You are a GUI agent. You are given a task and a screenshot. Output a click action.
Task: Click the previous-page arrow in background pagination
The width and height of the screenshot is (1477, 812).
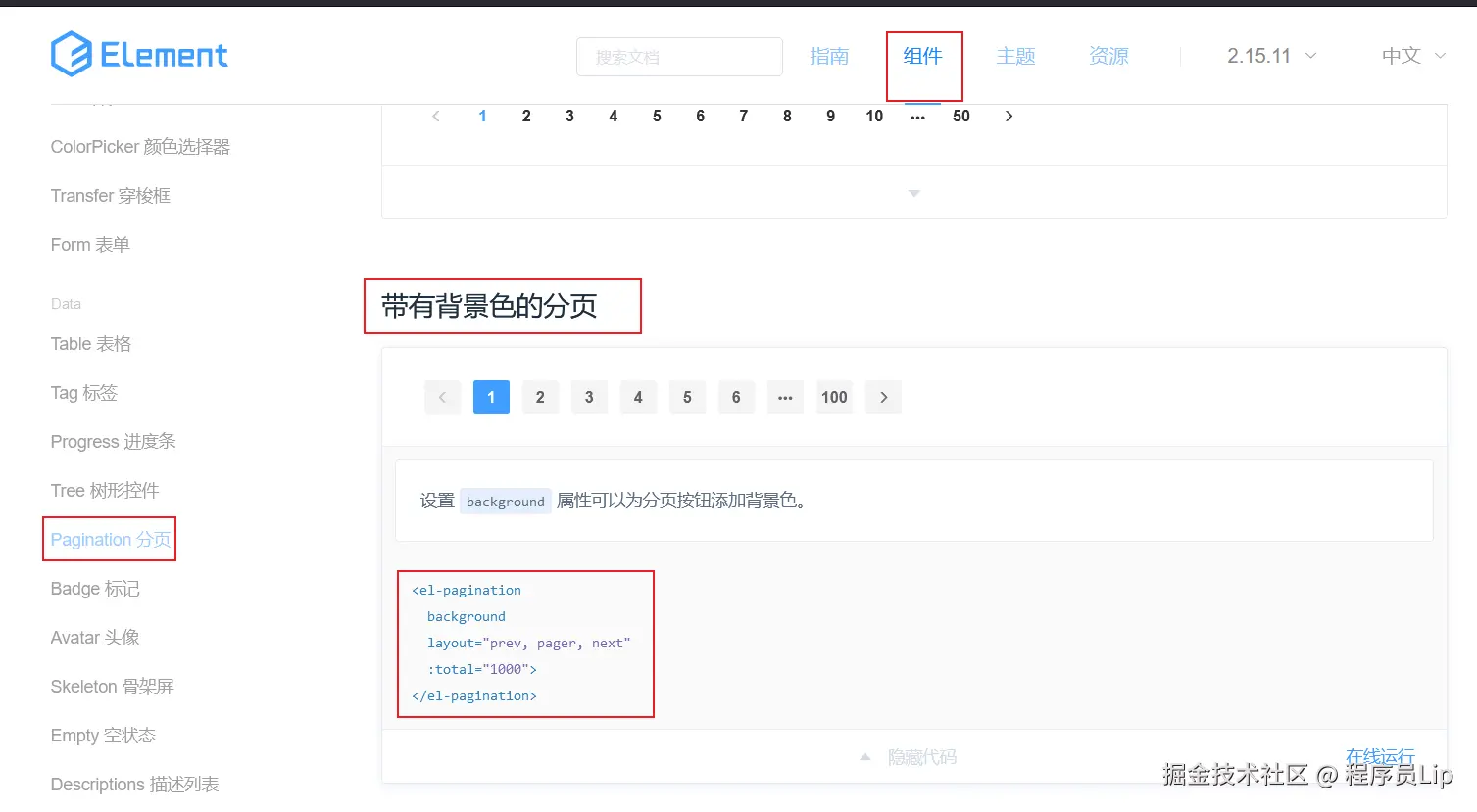point(442,397)
